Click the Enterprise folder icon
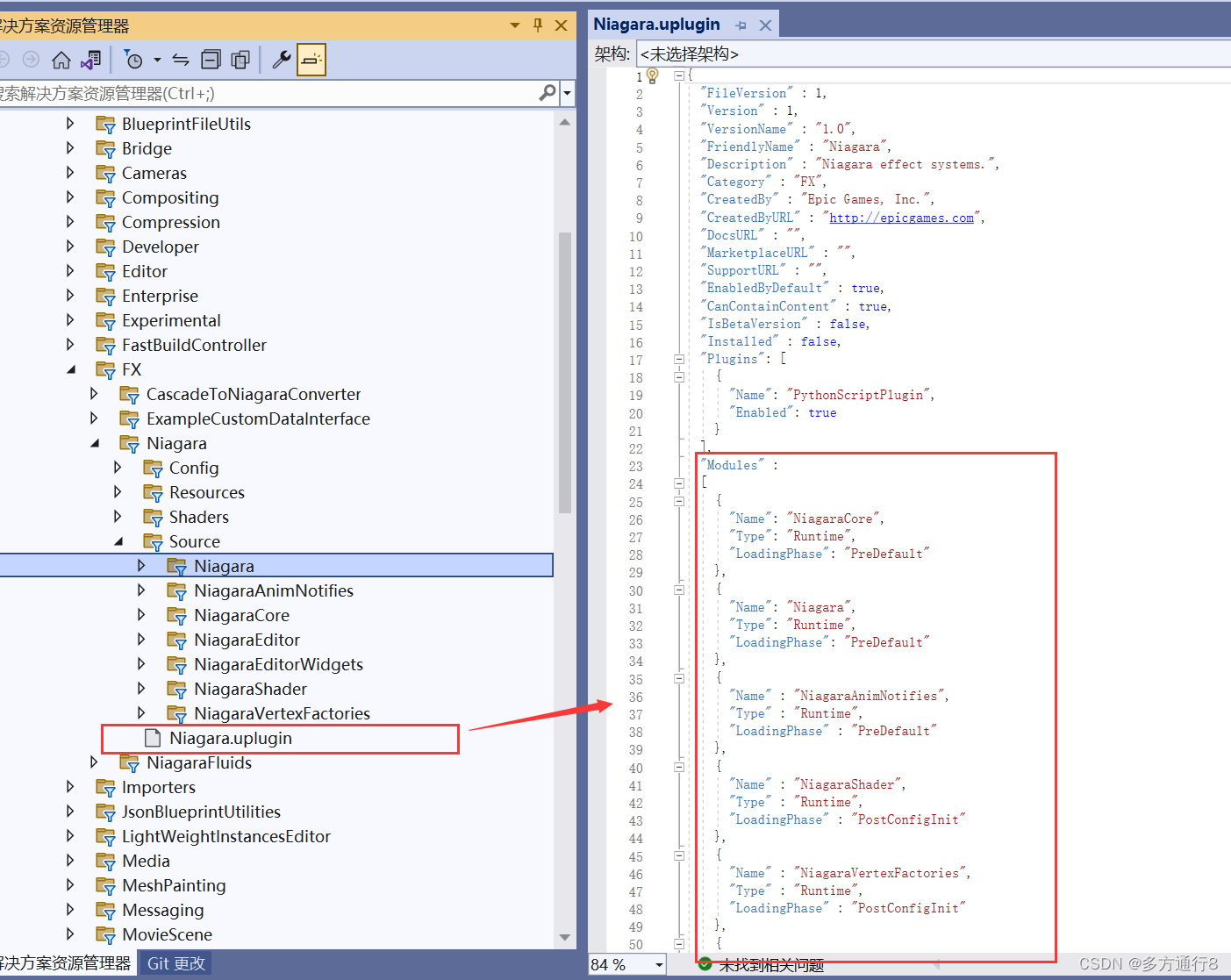Screen dimensions: 1231x980 coord(106,297)
